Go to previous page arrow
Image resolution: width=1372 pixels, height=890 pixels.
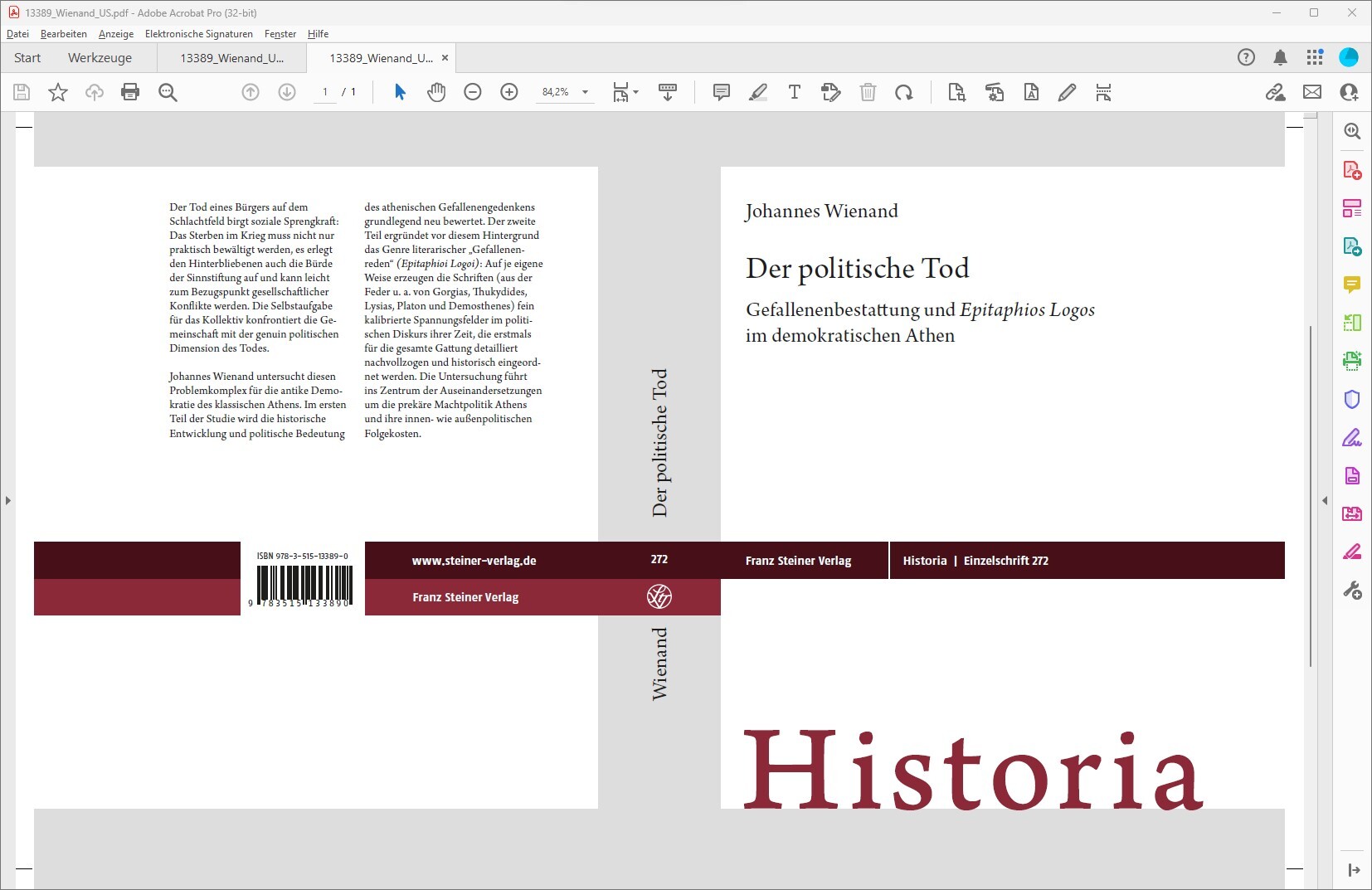click(x=251, y=92)
